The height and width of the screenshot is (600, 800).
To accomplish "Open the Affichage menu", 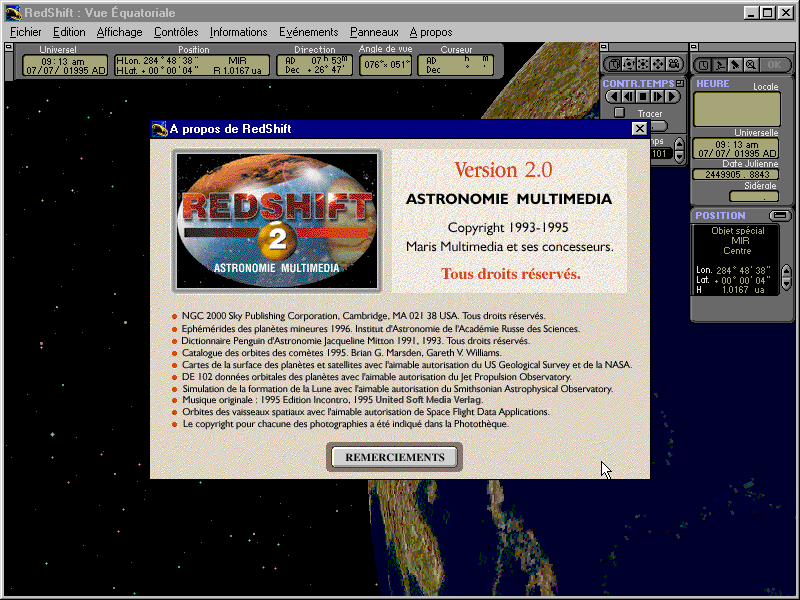I will coord(119,32).
